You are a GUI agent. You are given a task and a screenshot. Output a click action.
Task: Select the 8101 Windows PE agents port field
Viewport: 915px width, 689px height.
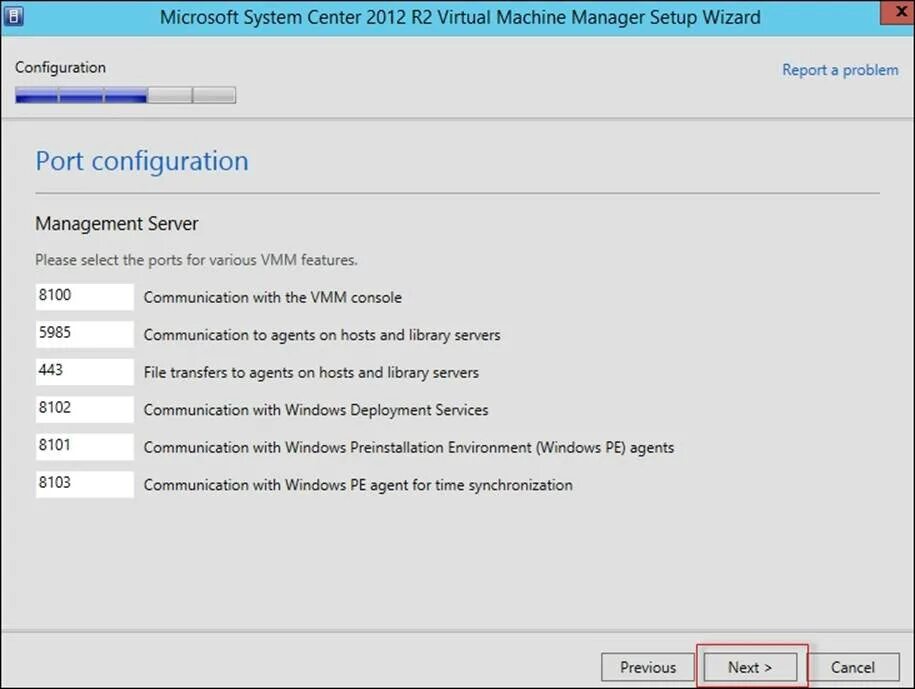[85, 446]
